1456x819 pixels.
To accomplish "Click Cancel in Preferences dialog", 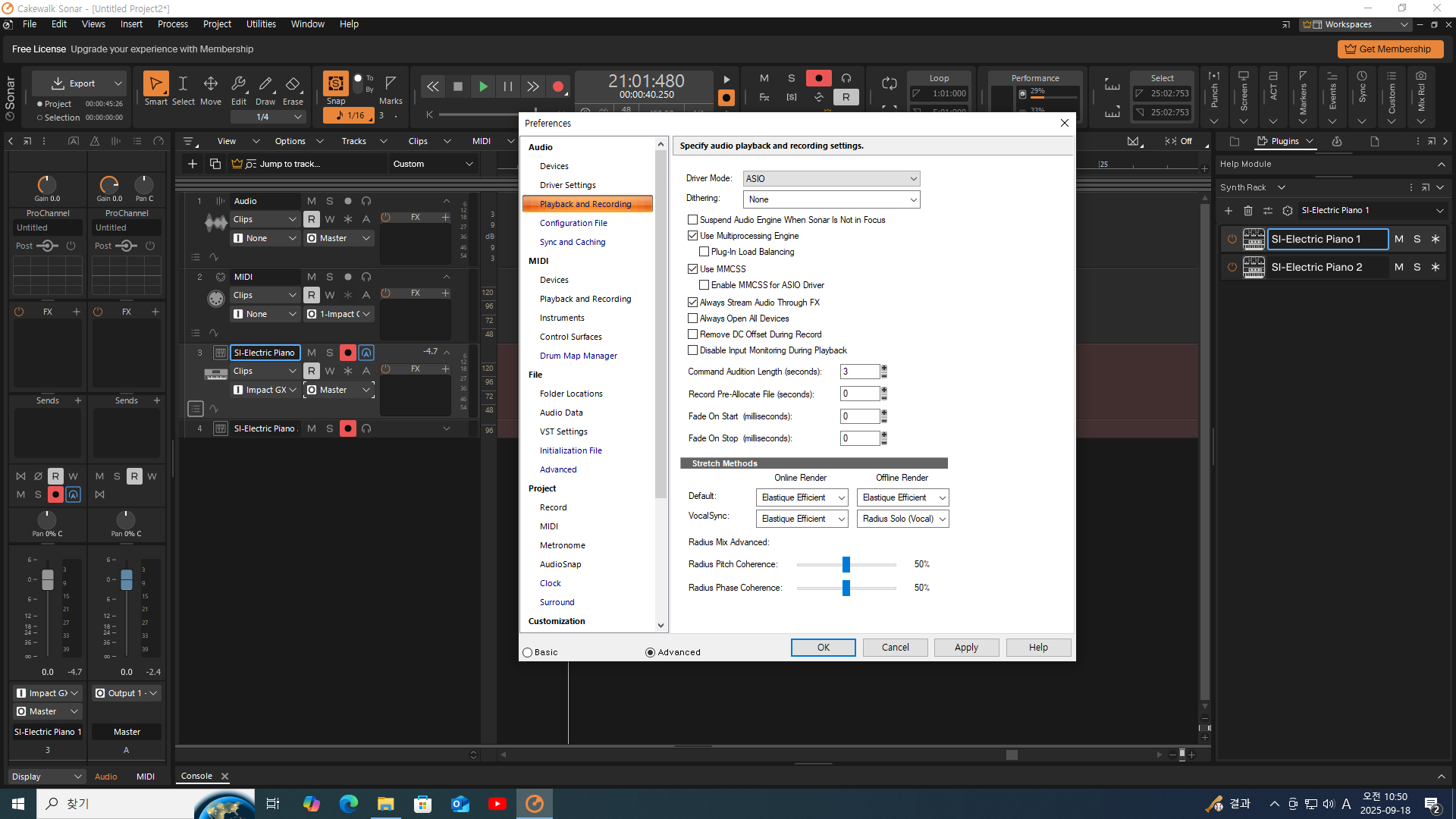I will click(x=895, y=648).
